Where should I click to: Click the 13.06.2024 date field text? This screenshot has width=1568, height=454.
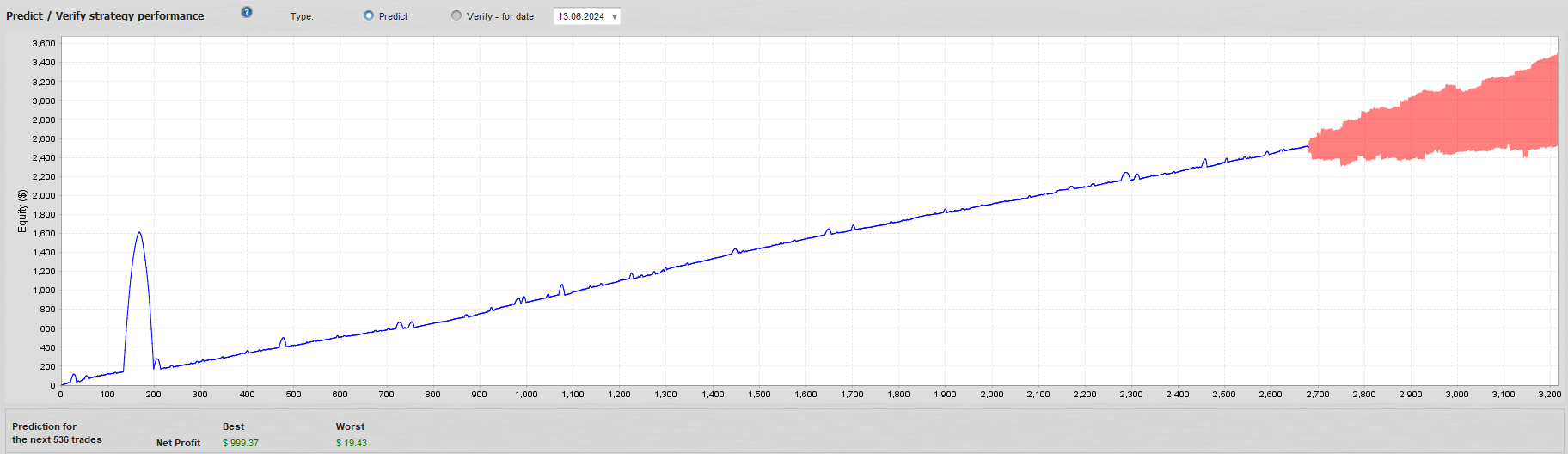[x=580, y=16]
